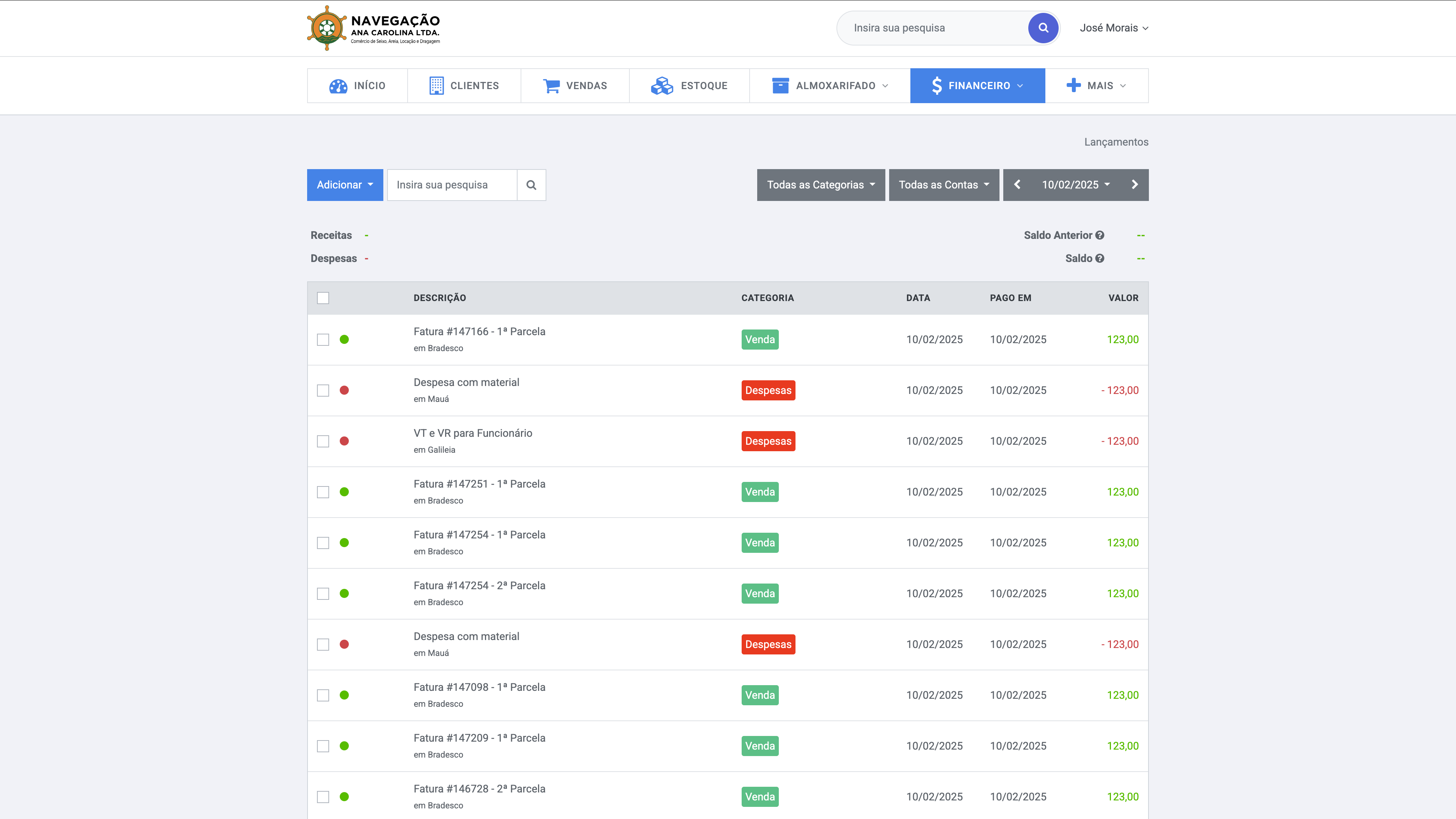
Task: Open Fatura #147254 - 2ª Parcela entry
Action: tap(479, 585)
